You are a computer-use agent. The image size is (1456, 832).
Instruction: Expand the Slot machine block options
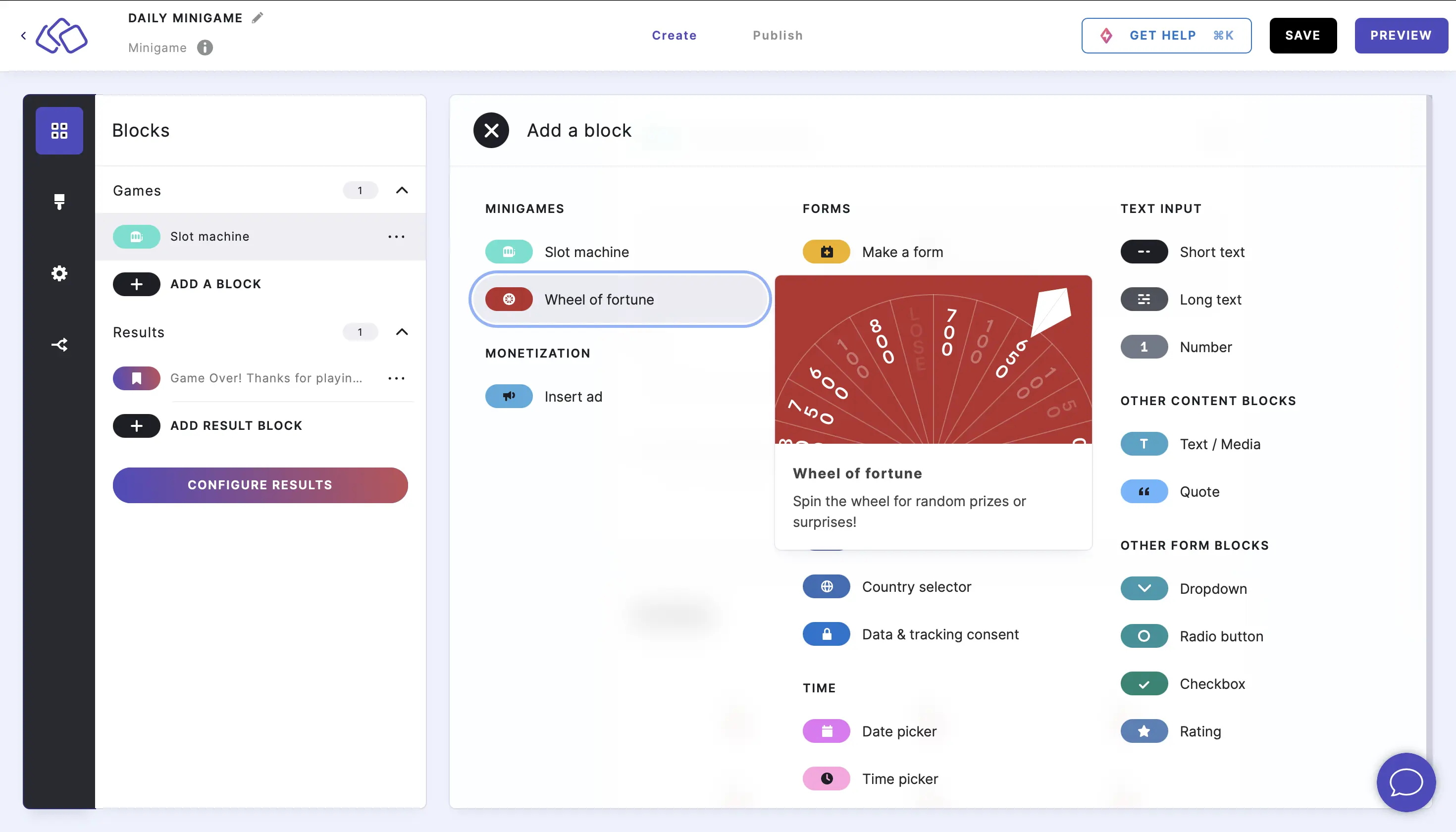point(397,236)
